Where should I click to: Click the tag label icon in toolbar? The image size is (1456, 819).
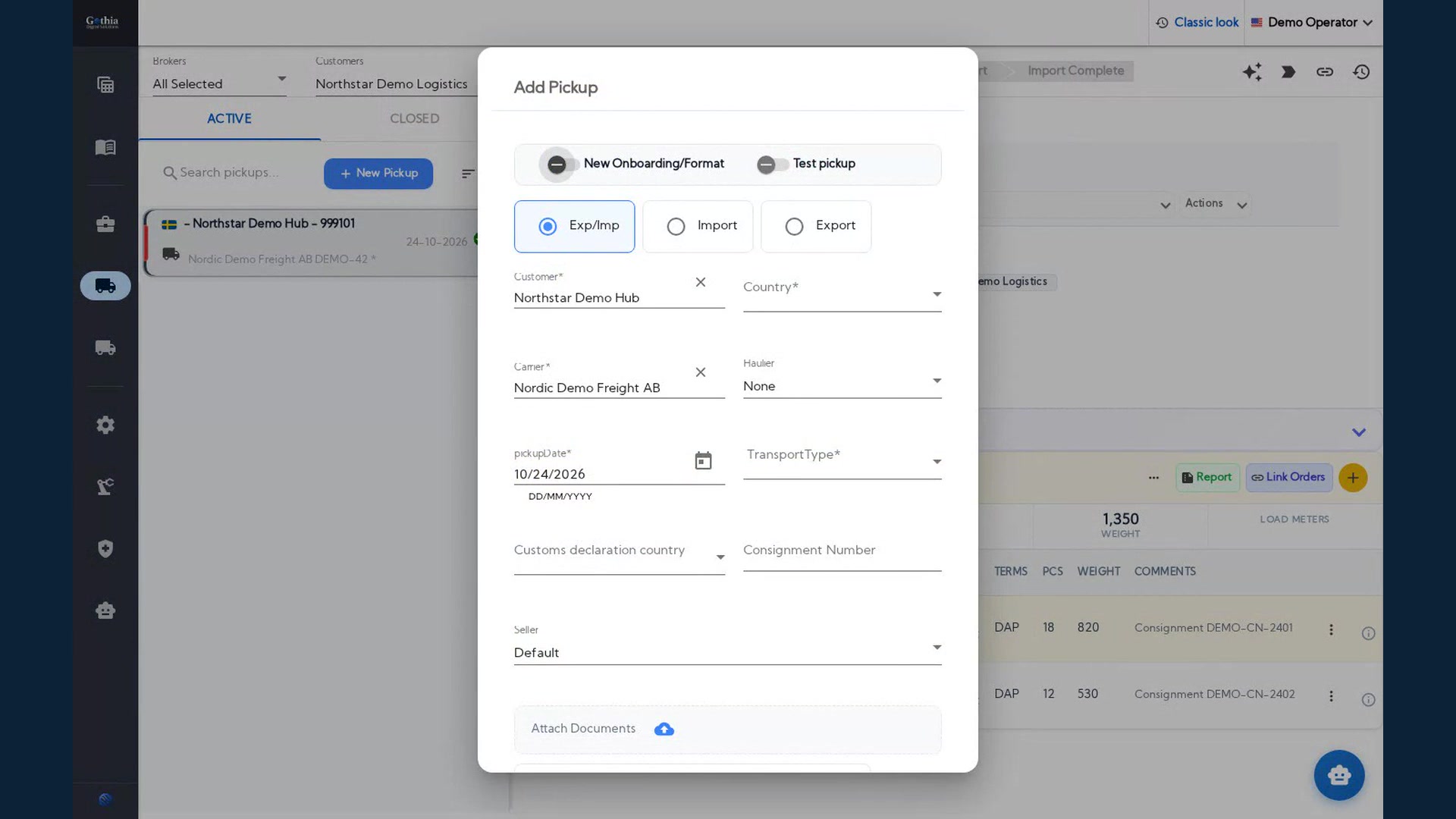click(x=1288, y=72)
